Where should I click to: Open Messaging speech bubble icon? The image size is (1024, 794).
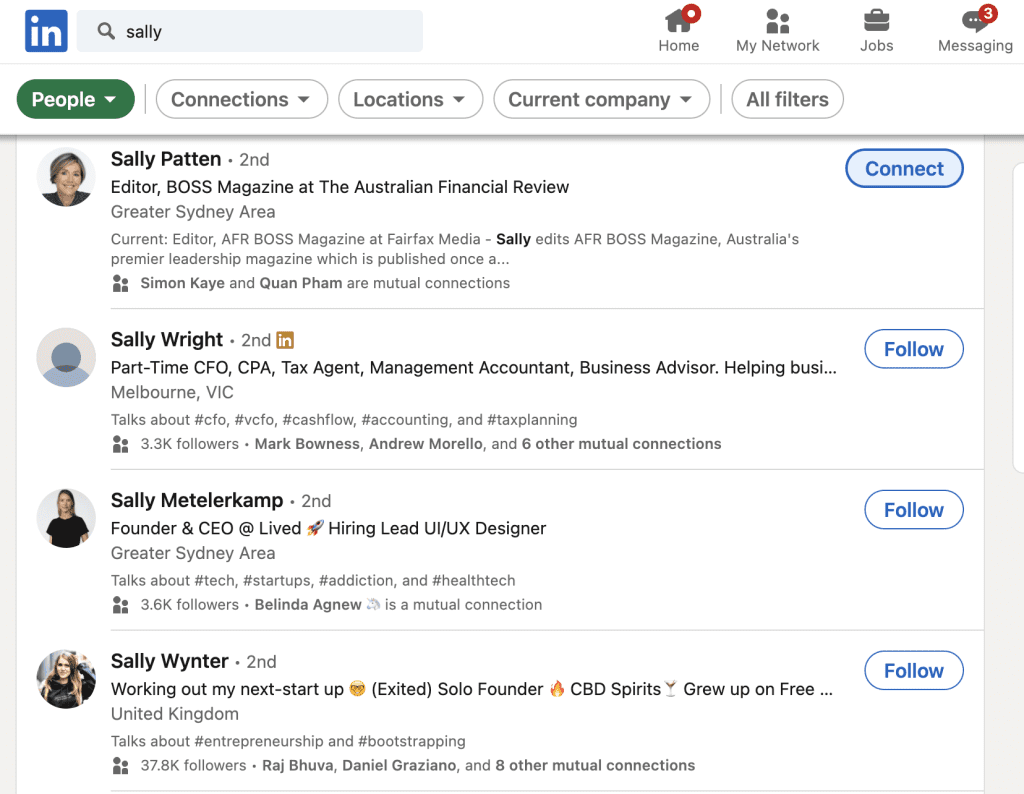tap(974, 20)
